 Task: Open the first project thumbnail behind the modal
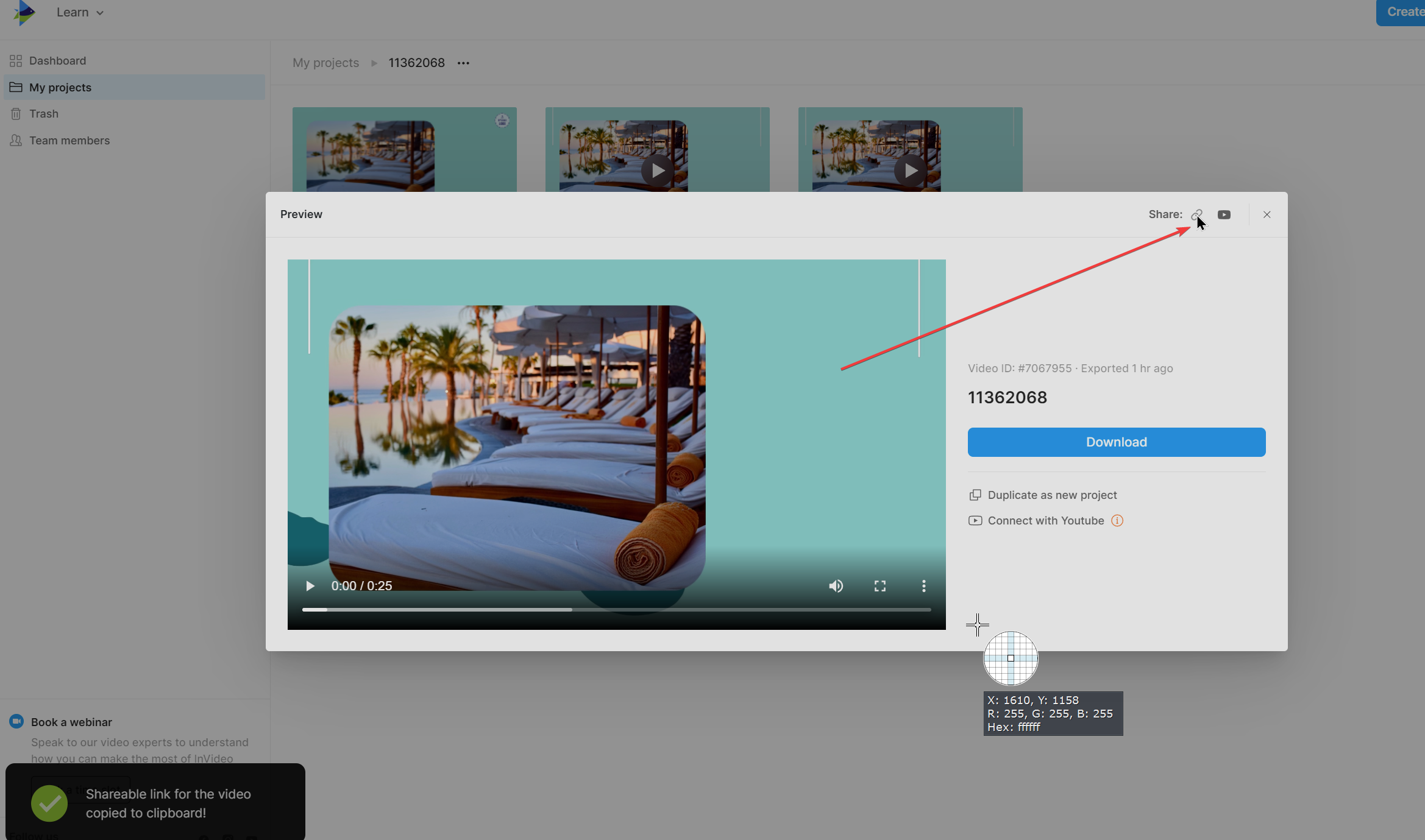404,149
